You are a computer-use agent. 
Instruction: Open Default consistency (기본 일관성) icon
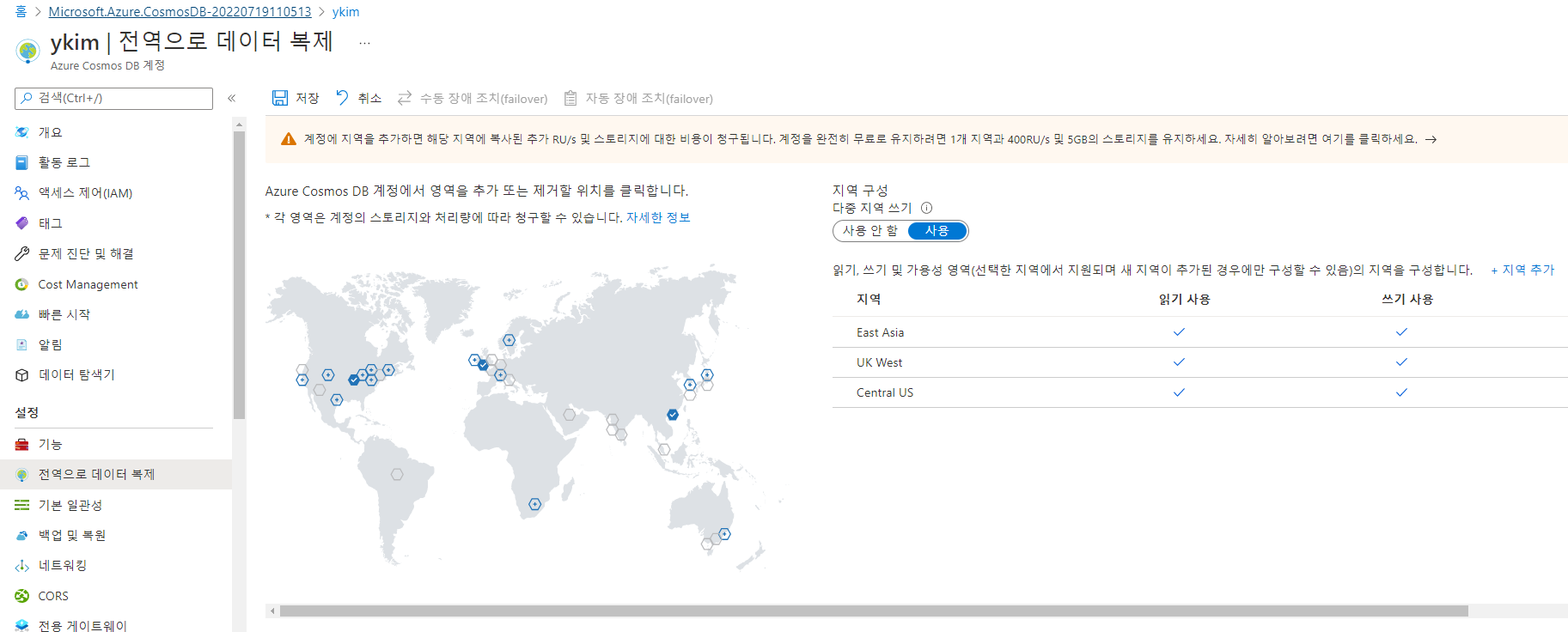point(22,505)
